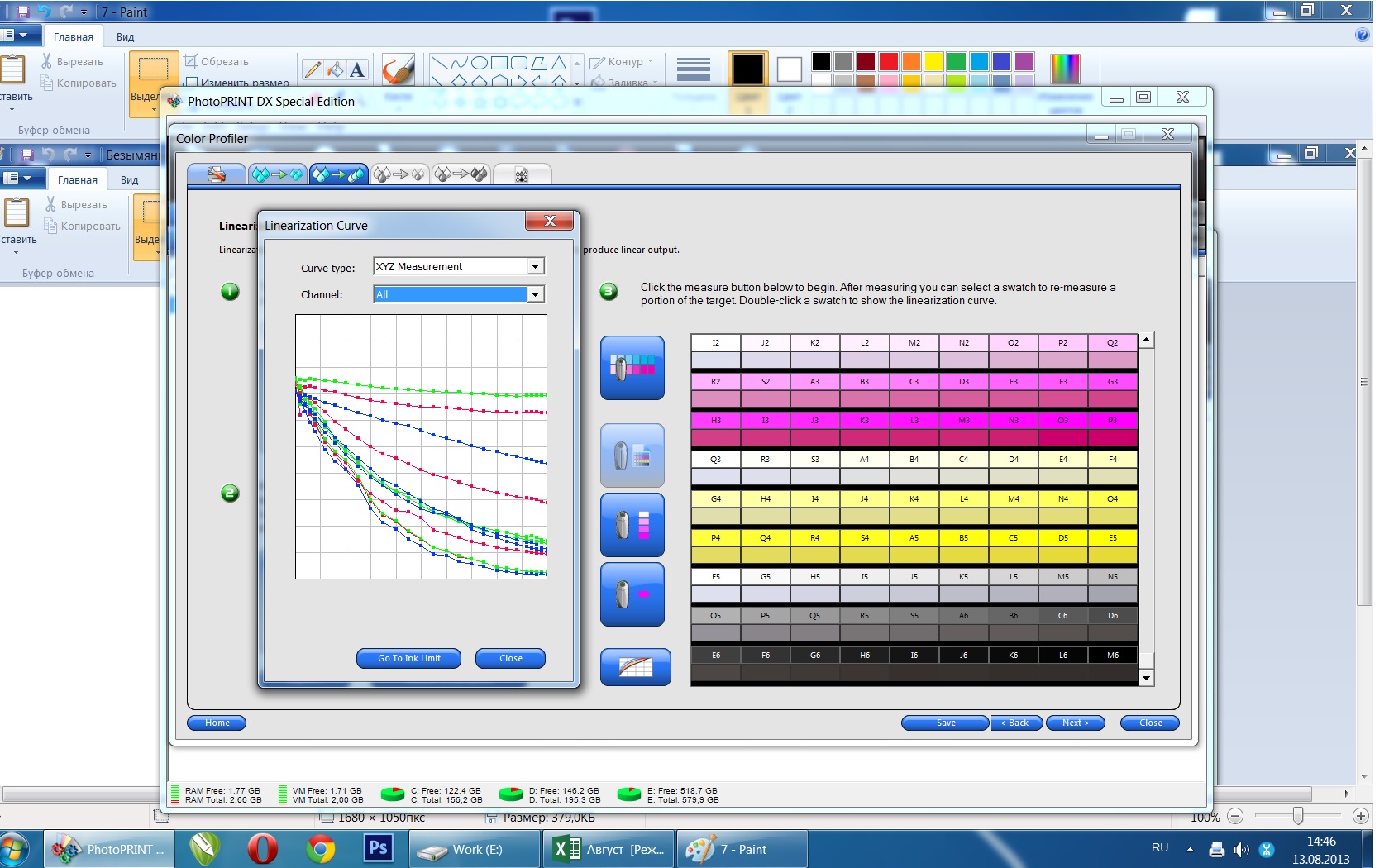Viewport: 1389px width, 868px height.
Task: Click Вырезать in top Paint ribbon
Action: (72, 61)
